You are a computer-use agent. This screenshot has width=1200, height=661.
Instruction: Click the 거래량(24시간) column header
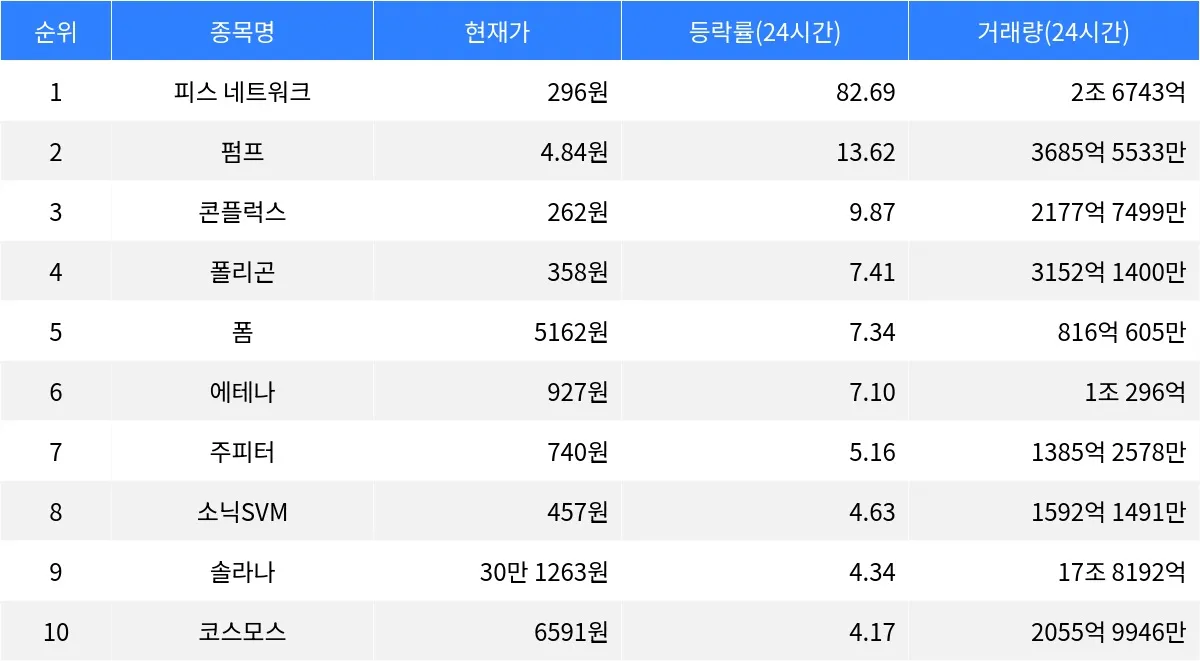pos(1054,31)
